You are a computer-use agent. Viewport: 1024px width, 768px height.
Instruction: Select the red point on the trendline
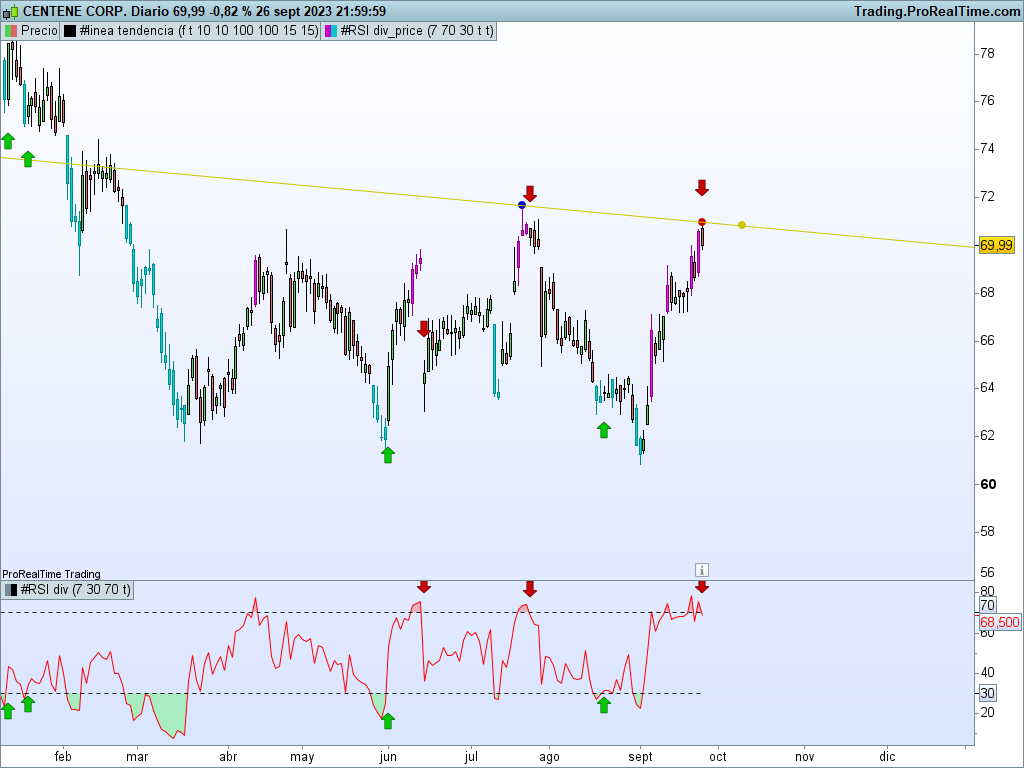[x=702, y=222]
